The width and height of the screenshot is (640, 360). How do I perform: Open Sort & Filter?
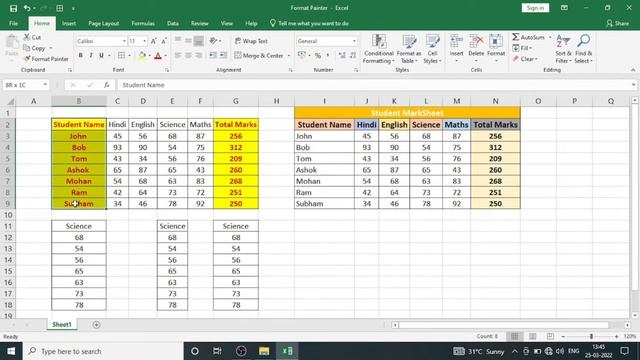pos(563,49)
